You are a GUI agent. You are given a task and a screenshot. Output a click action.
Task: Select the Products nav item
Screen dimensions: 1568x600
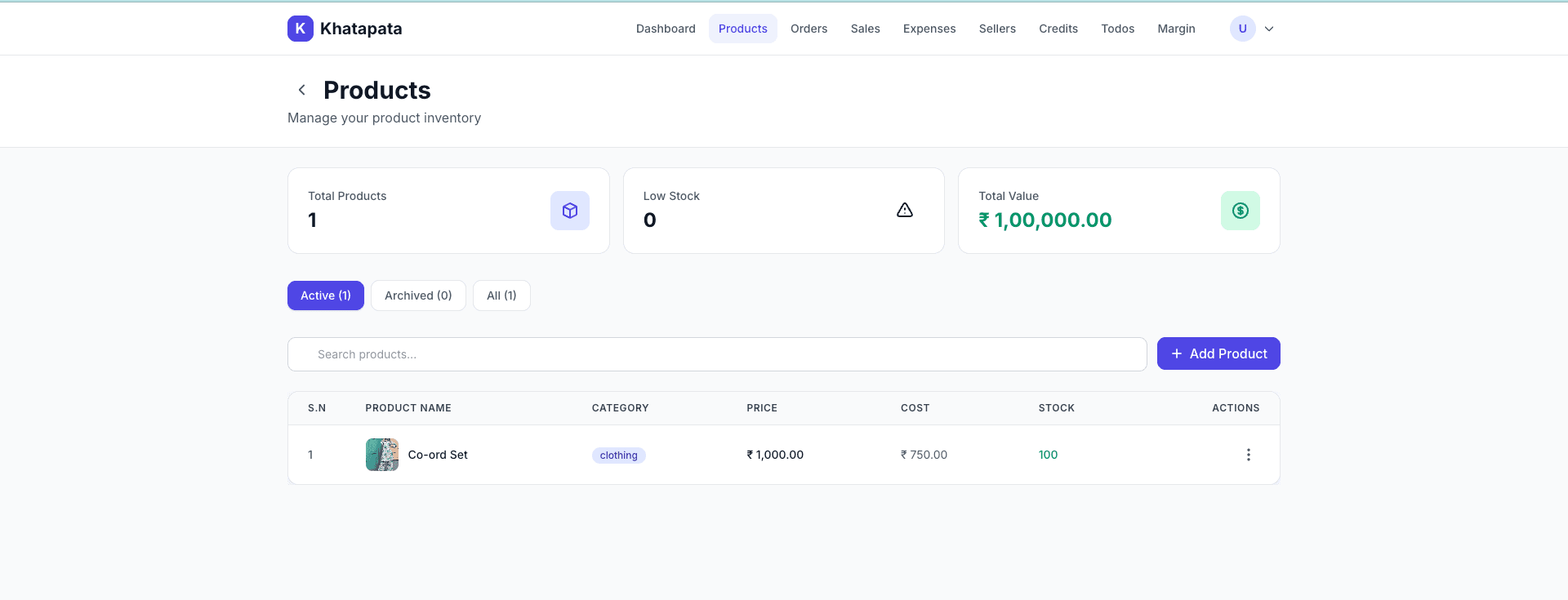(x=743, y=29)
